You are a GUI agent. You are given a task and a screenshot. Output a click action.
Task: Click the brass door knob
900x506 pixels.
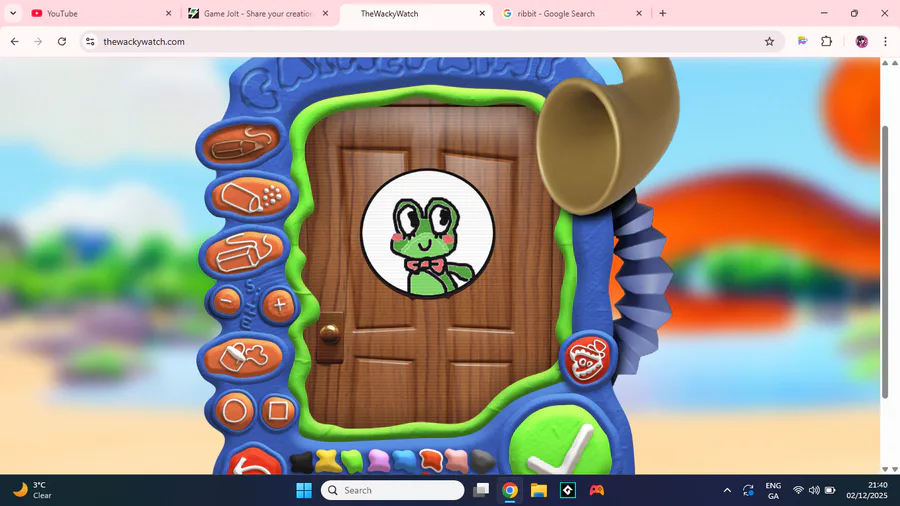(329, 333)
